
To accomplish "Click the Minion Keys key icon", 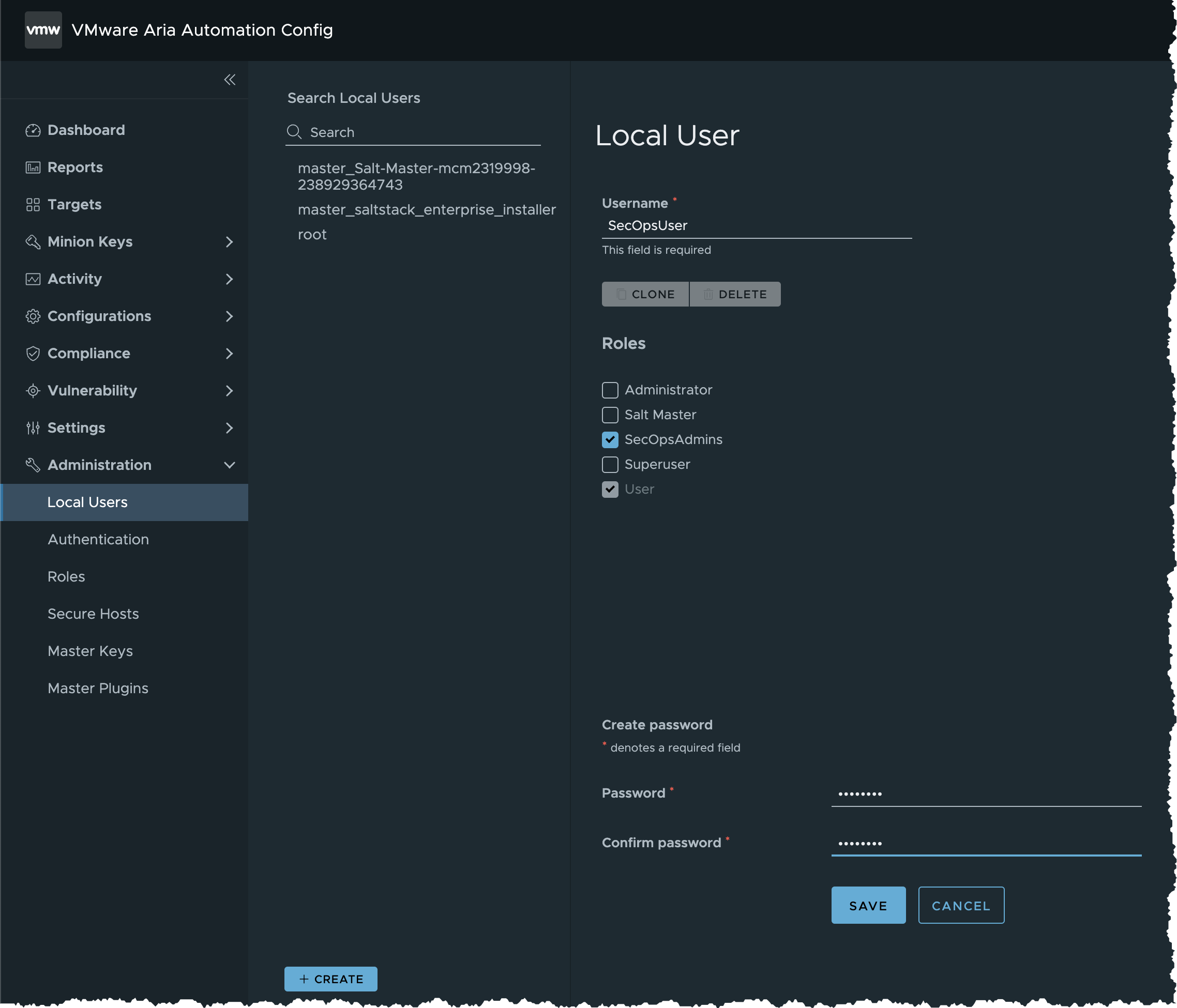I will pos(33,242).
